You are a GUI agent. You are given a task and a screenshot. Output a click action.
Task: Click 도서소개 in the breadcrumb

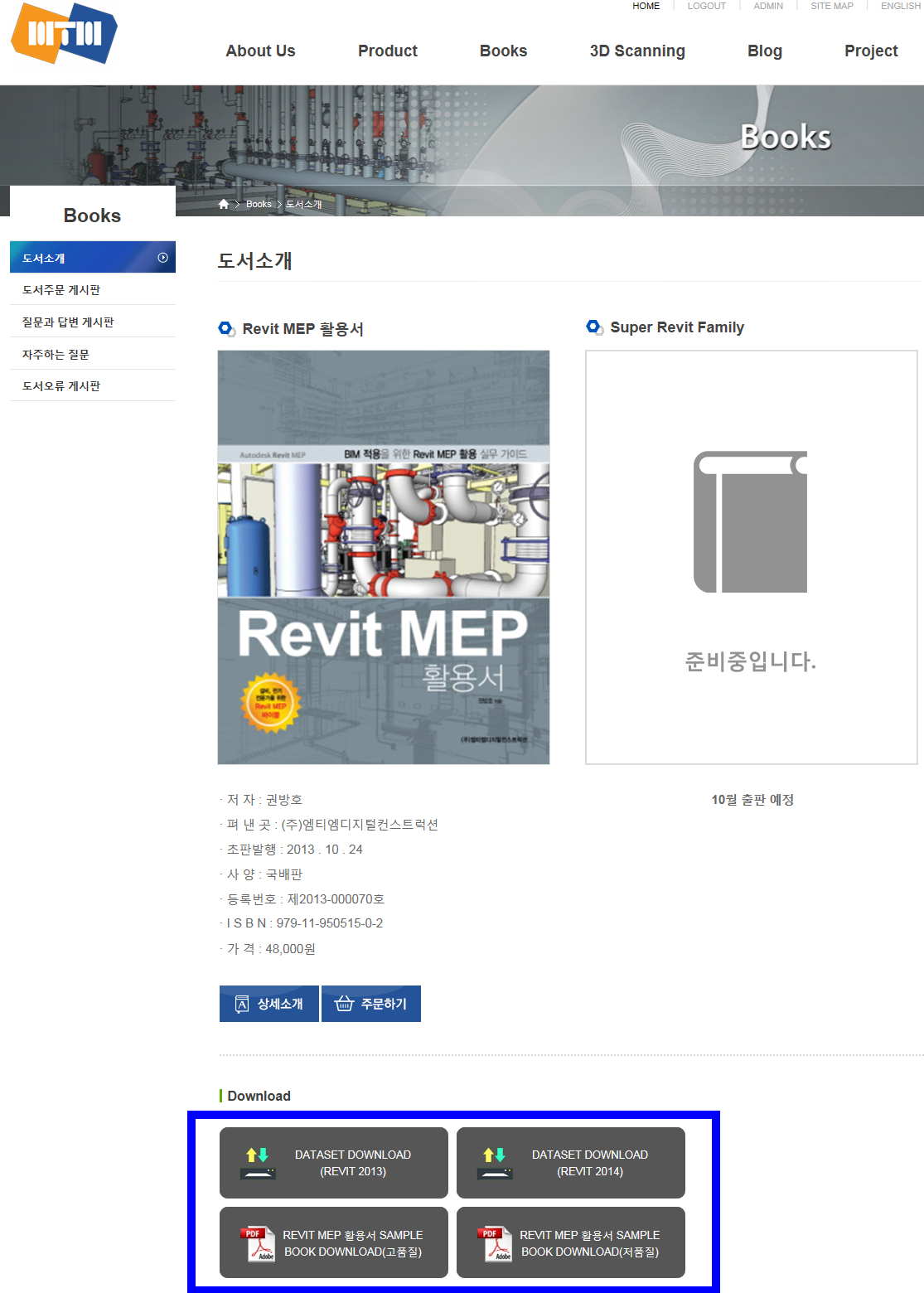304,204
